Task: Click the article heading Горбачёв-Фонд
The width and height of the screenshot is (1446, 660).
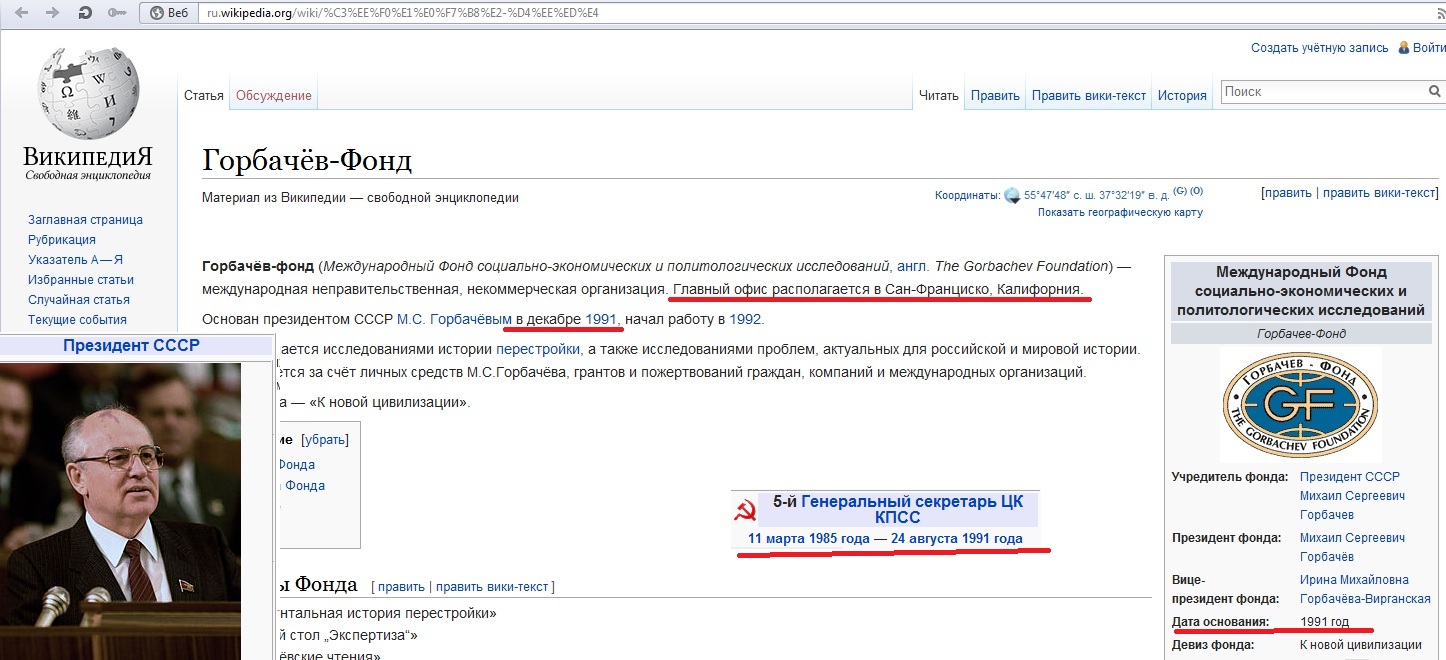Action: coord(307,161)
